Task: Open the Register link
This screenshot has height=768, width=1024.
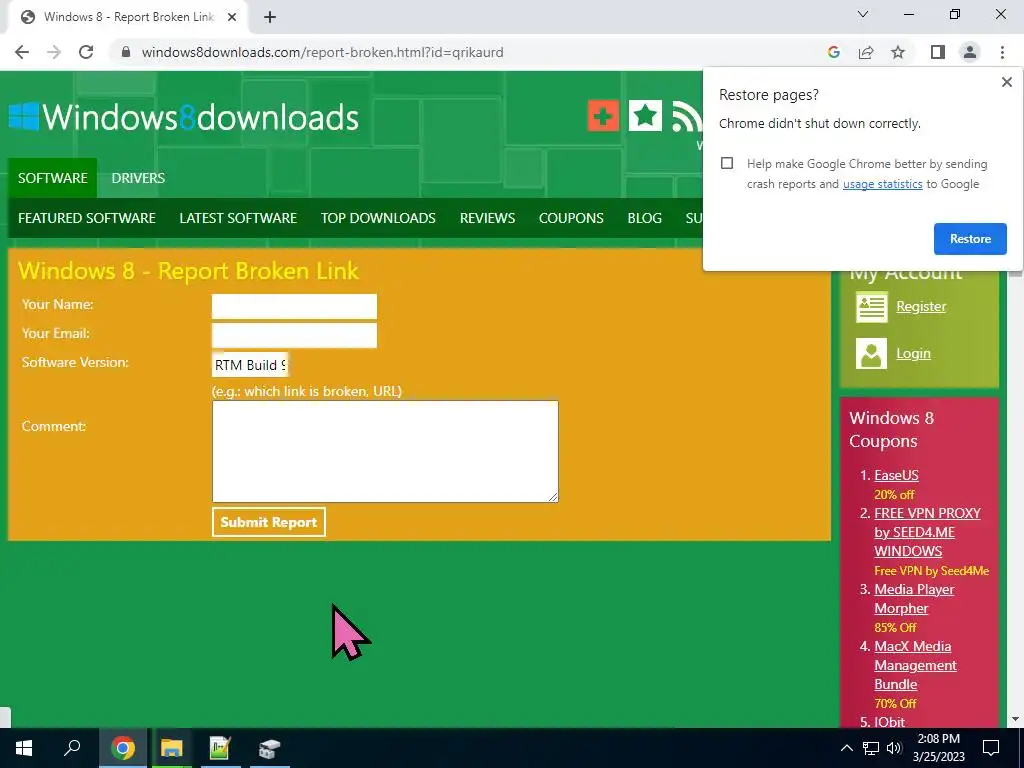Action: coord(921,306)
